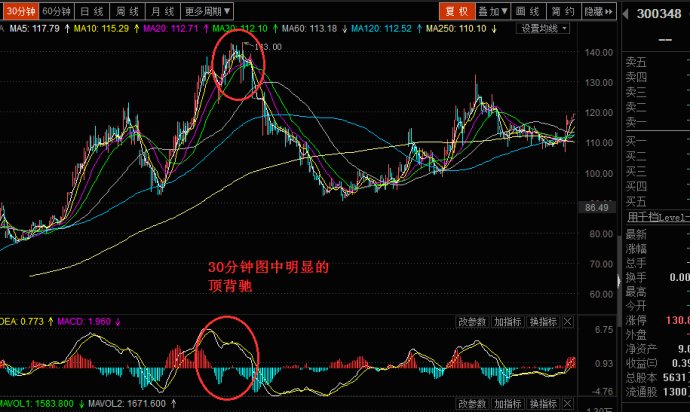
Task: Close the MACD indicator panel
Action: [568, 322]
